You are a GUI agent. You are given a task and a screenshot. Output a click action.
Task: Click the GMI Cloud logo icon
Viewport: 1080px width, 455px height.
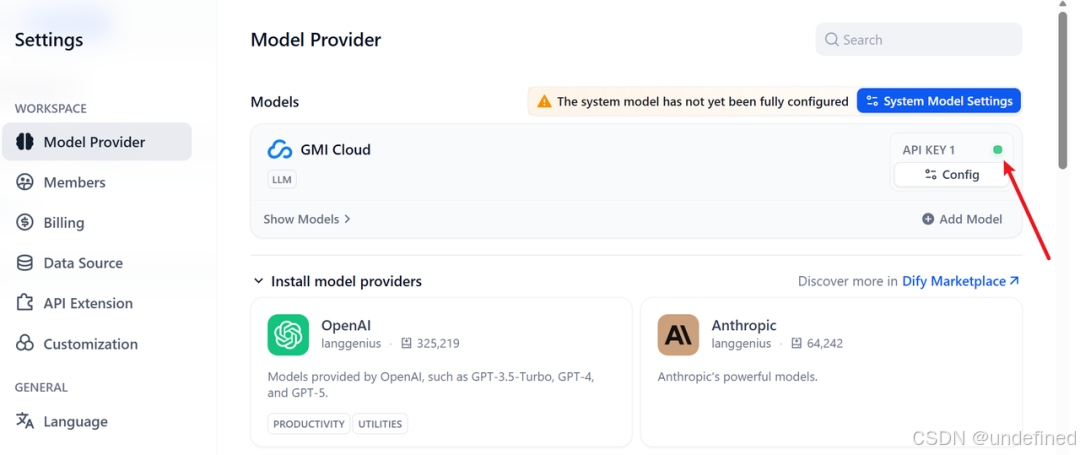(280, 149)
